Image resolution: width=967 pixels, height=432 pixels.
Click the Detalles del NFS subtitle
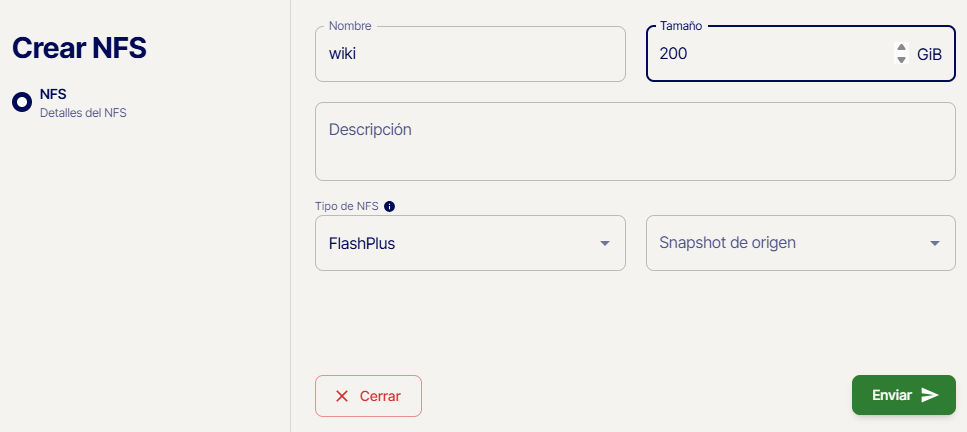tap(83, 113)
